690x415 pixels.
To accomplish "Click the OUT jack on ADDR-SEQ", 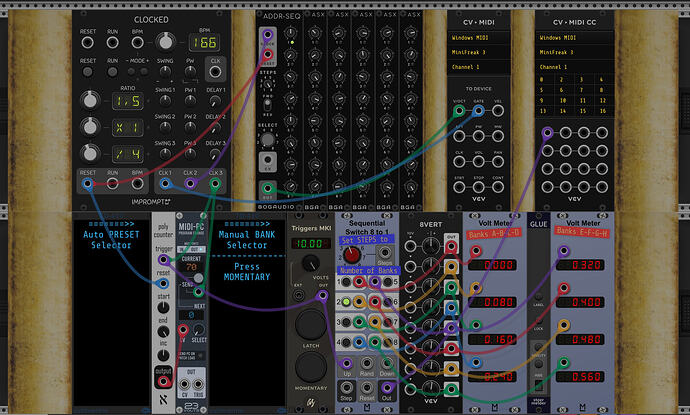I will (x=268, y=189).
